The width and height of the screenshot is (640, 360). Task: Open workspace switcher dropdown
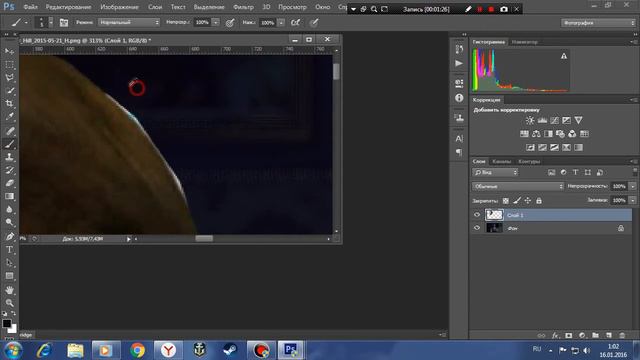(598, 23)
